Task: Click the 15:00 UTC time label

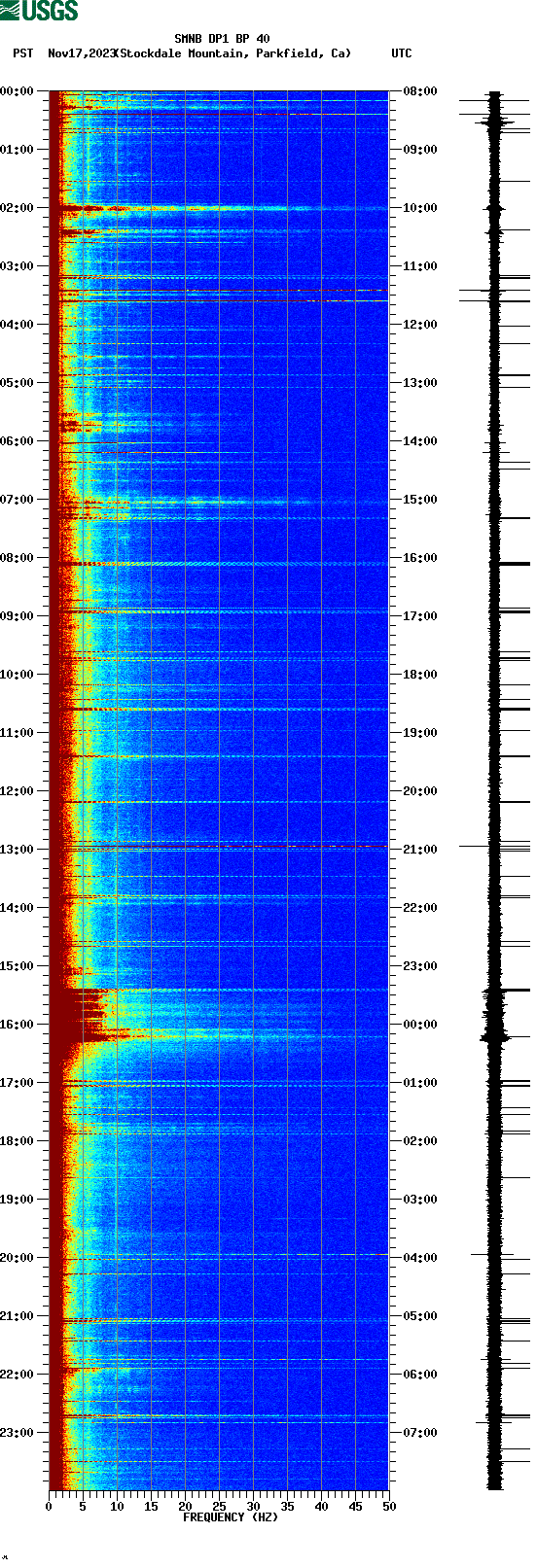Action: [x=419, y=500]
